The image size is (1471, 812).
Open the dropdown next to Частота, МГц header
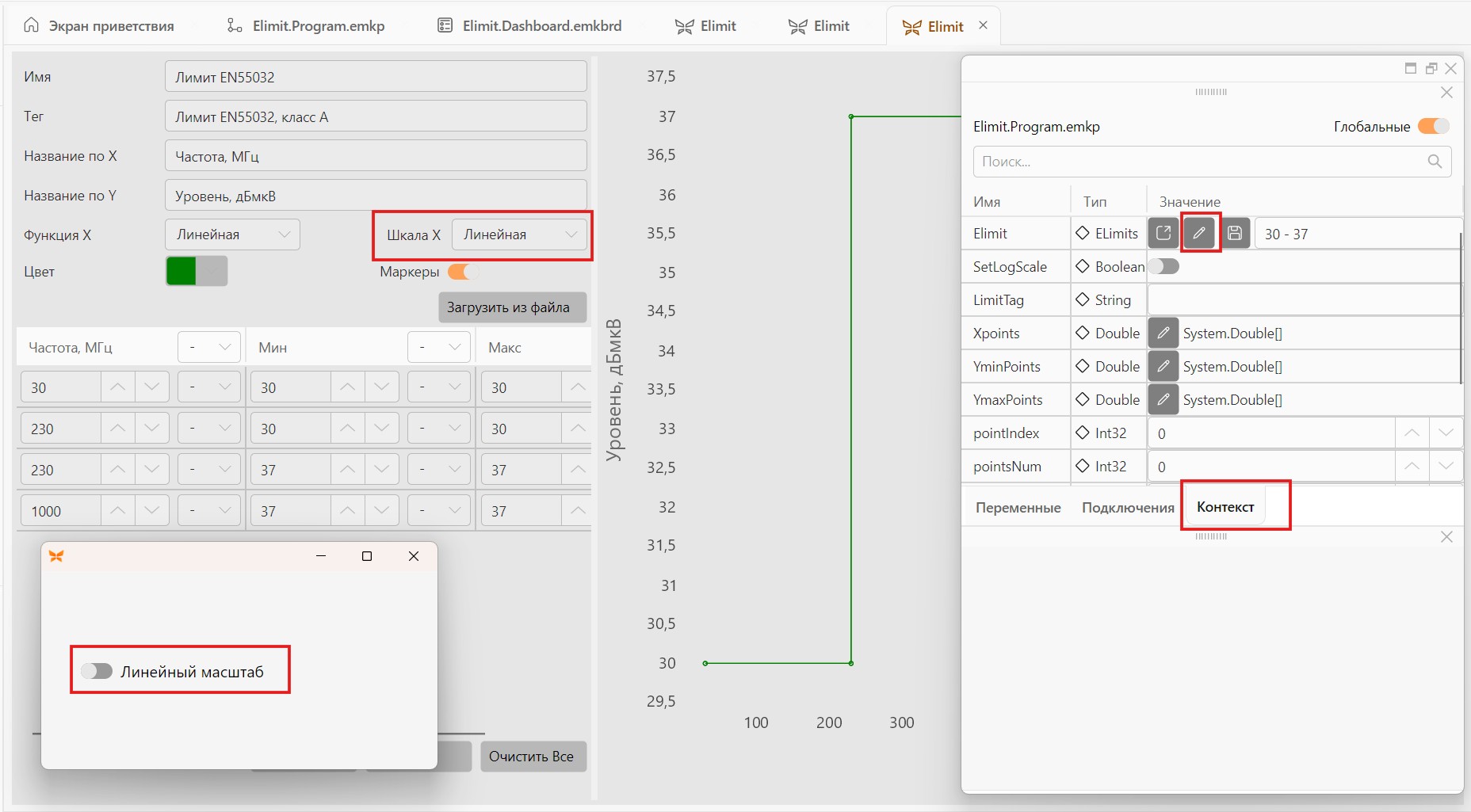pos(209,347)
